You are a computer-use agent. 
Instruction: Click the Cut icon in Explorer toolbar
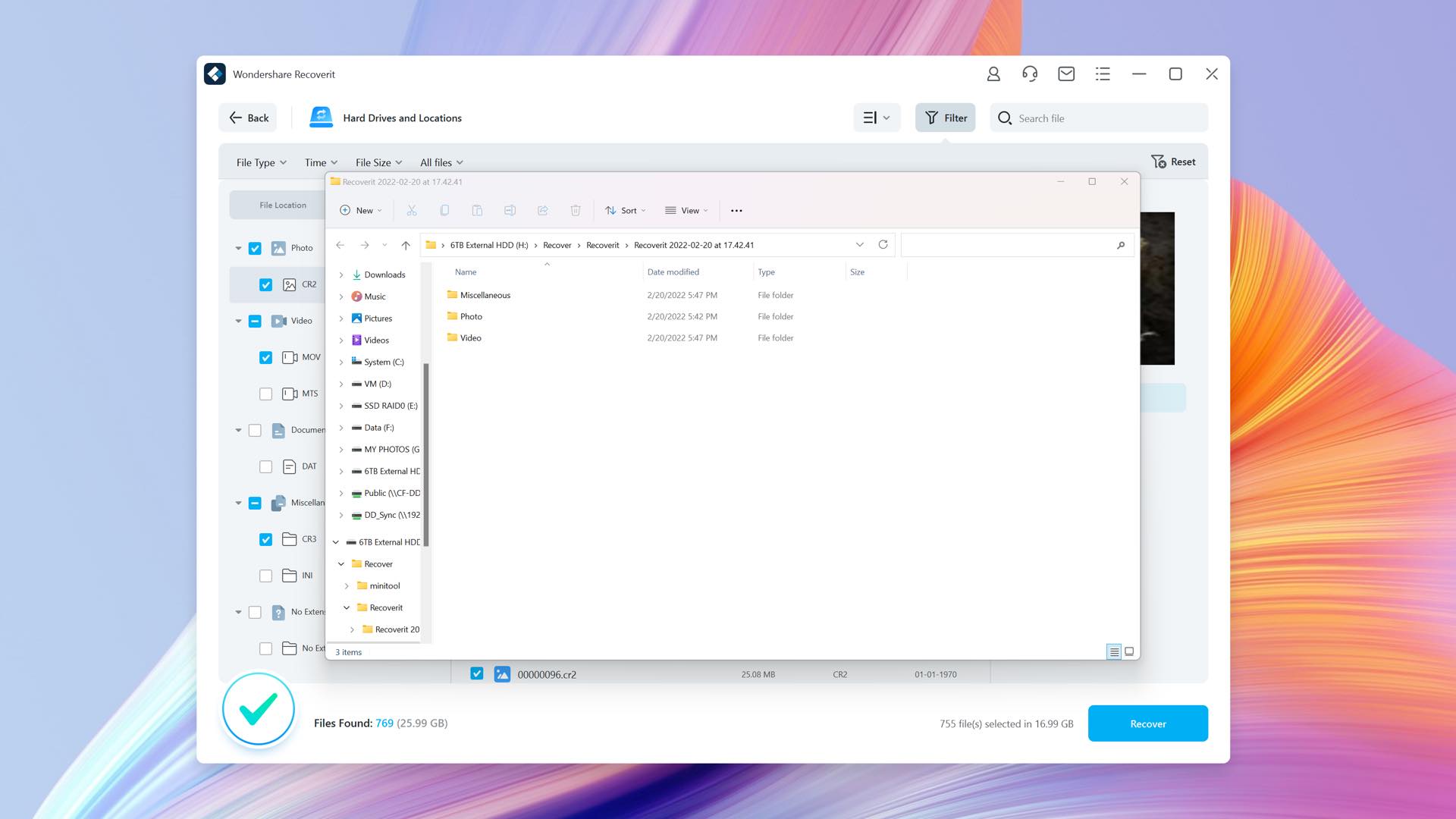pyautogui.click(x=412, y=210)
